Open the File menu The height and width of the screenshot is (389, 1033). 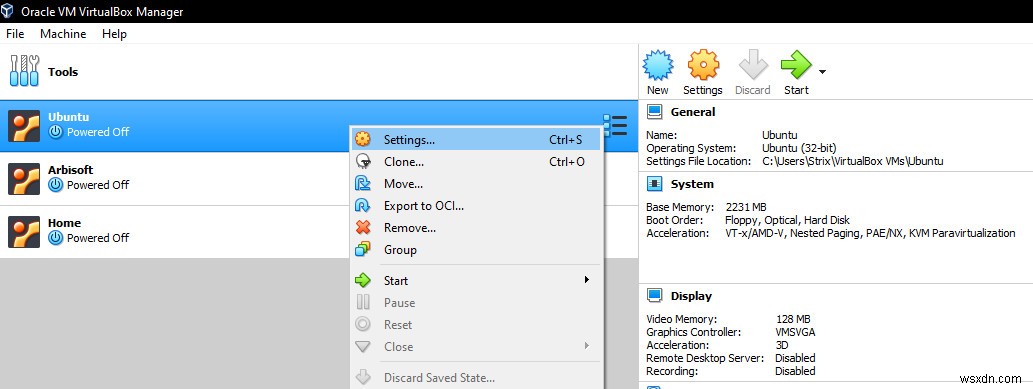(14, 34)
